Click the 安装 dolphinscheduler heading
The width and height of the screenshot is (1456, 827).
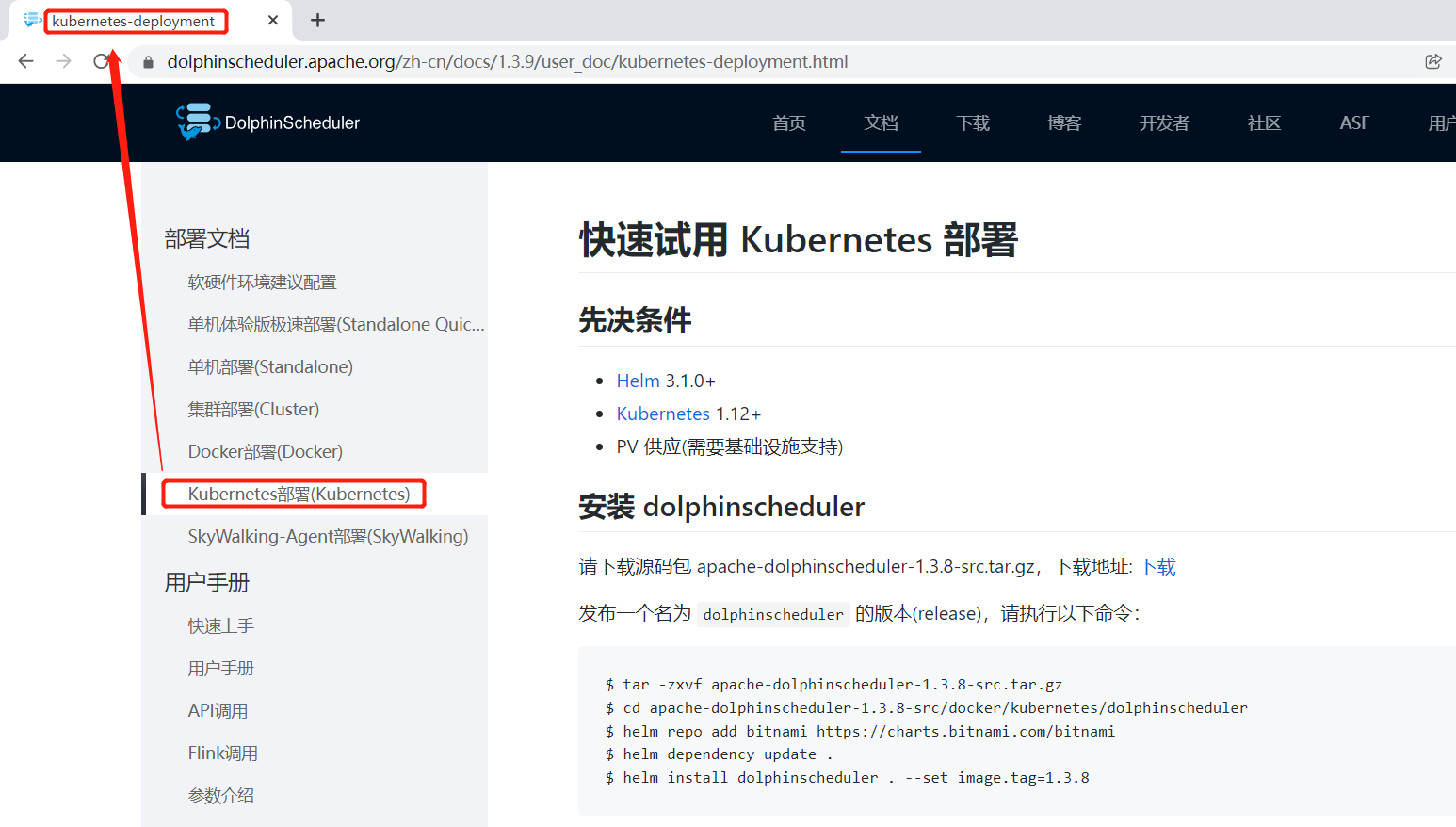click(721, 507)
